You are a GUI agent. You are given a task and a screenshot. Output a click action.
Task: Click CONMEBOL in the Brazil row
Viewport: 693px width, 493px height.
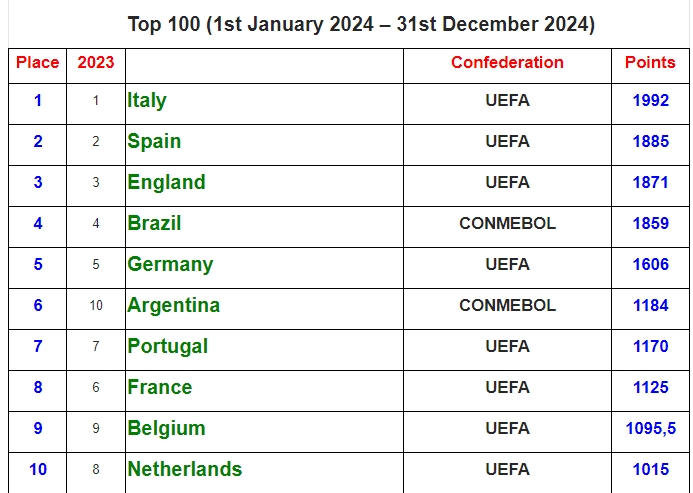point(507,224)
